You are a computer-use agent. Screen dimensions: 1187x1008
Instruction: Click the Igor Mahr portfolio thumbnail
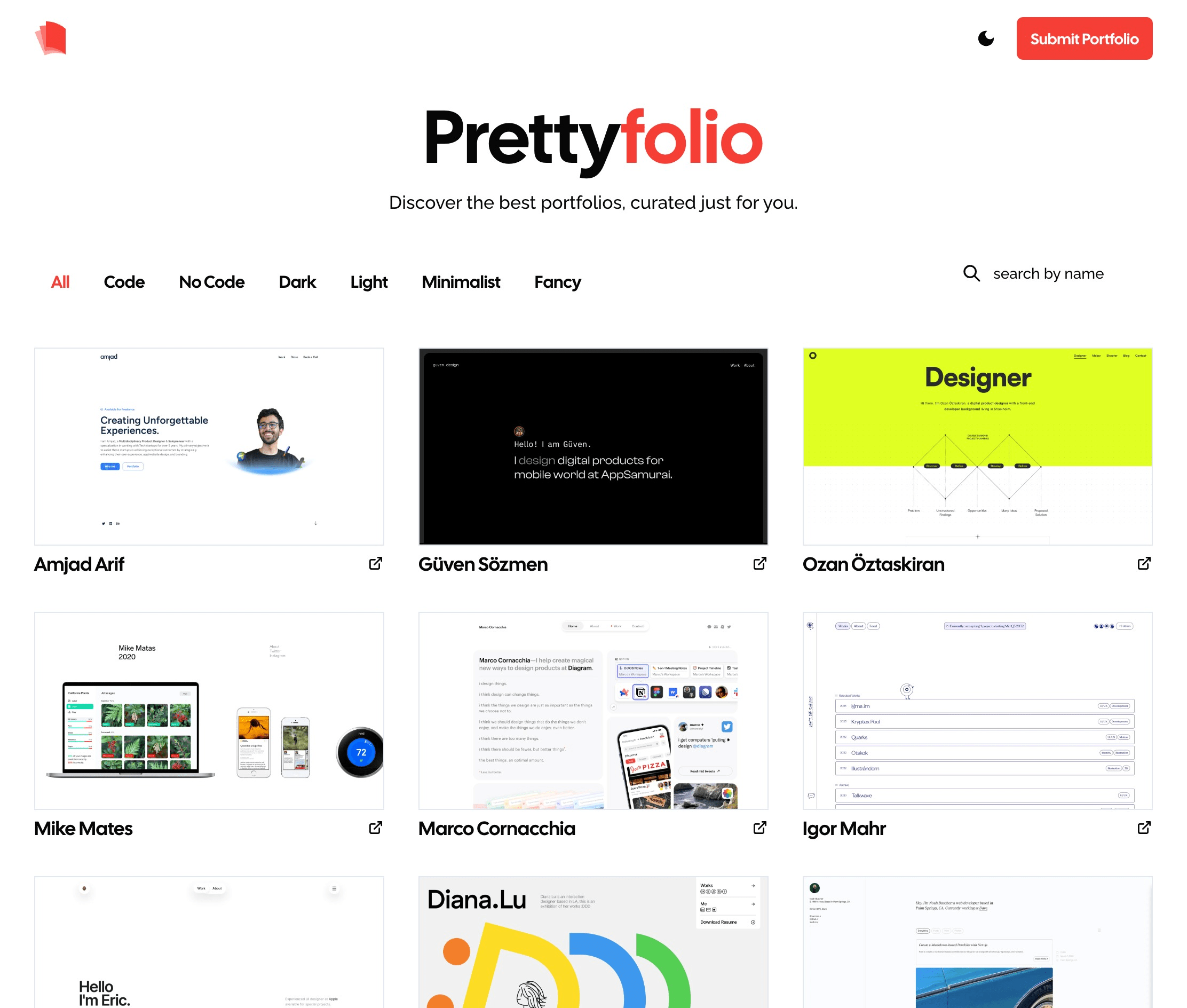coord(977,710)
